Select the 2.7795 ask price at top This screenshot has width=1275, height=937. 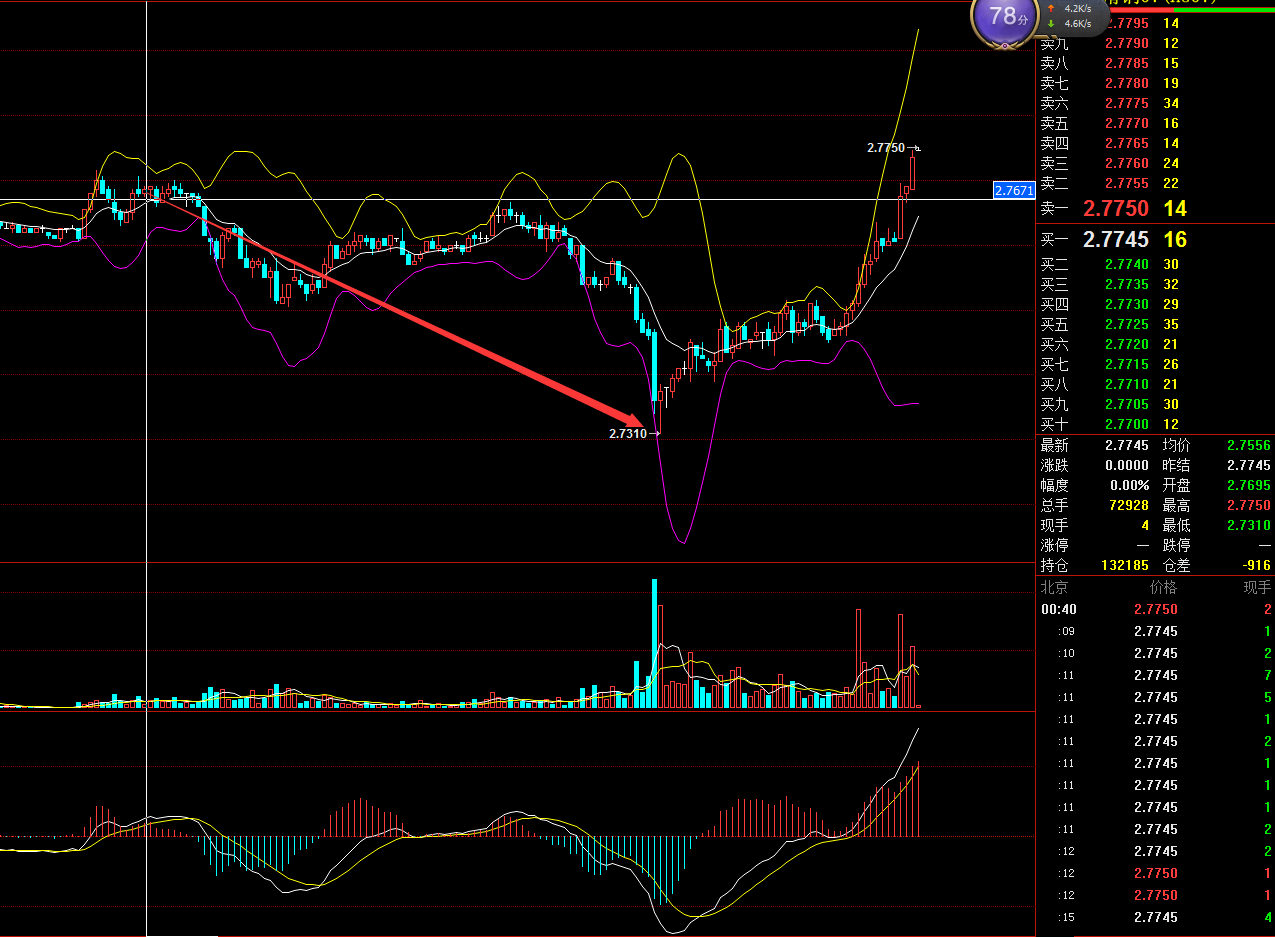click(x=1126, y=23)
